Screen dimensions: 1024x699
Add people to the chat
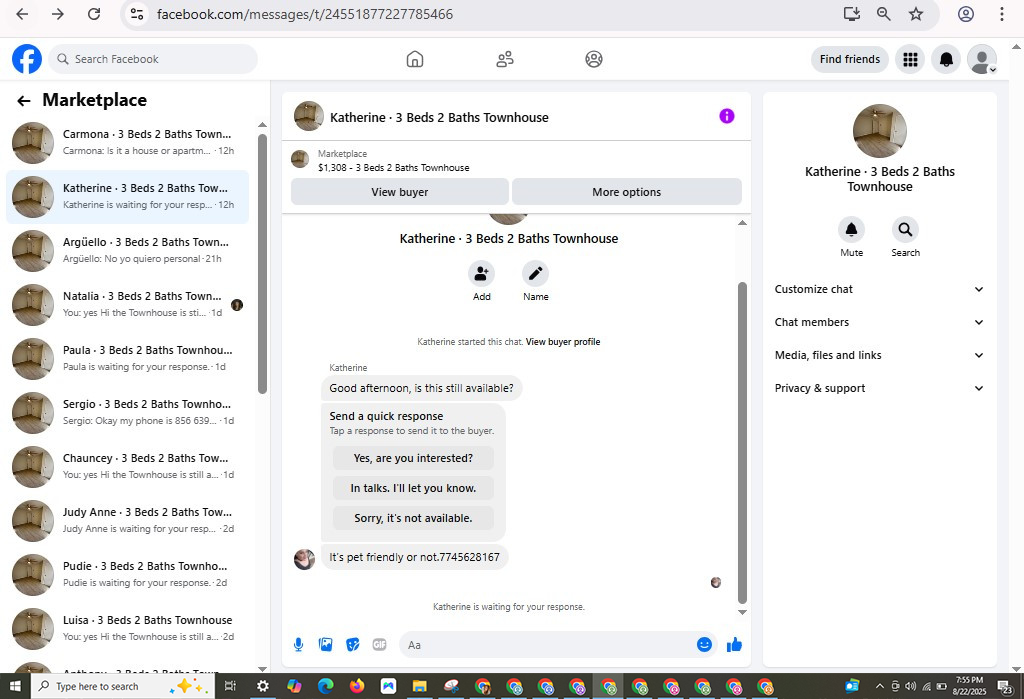click(481, 274)
